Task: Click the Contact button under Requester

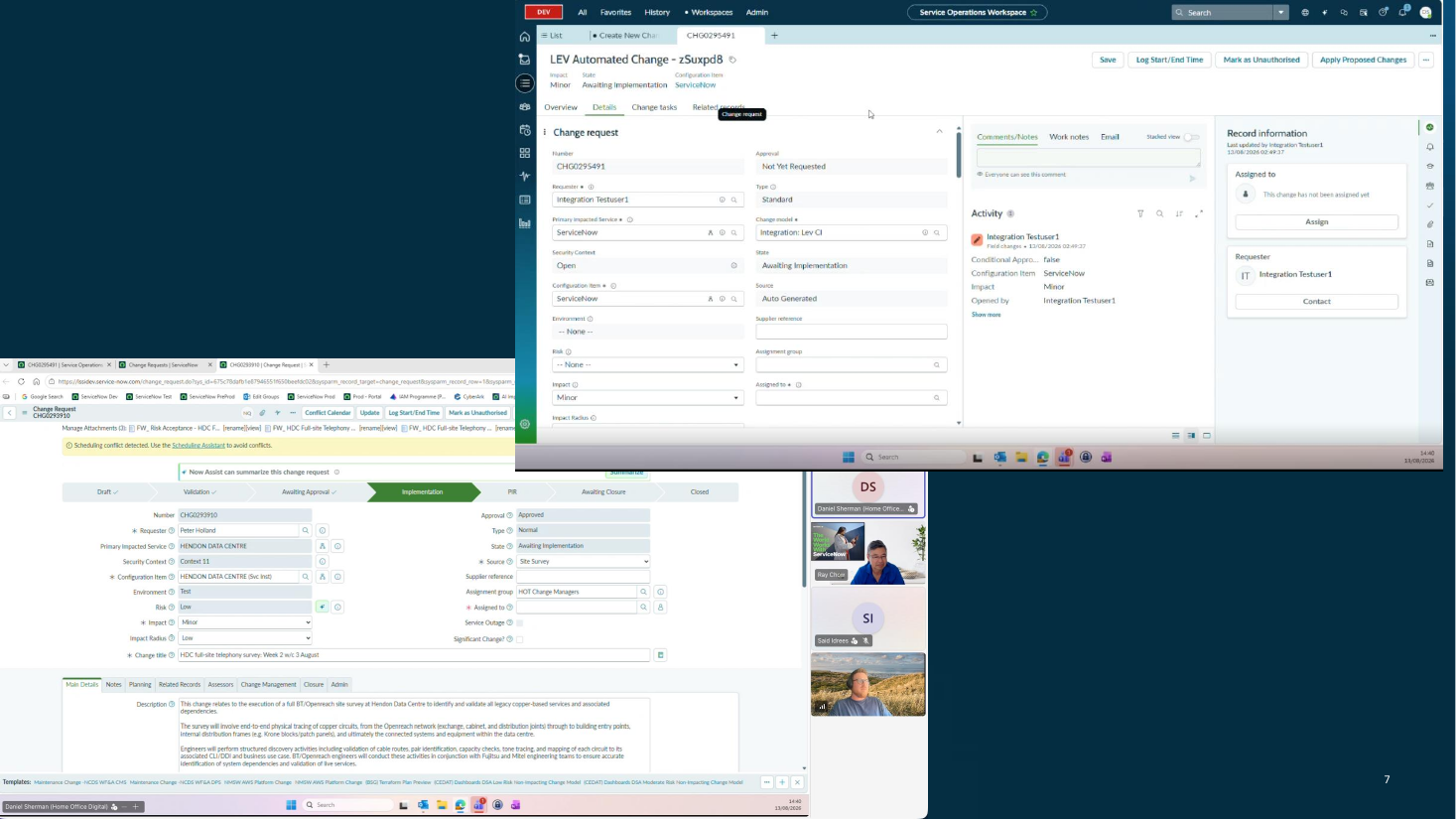Action: (1316, 302)
